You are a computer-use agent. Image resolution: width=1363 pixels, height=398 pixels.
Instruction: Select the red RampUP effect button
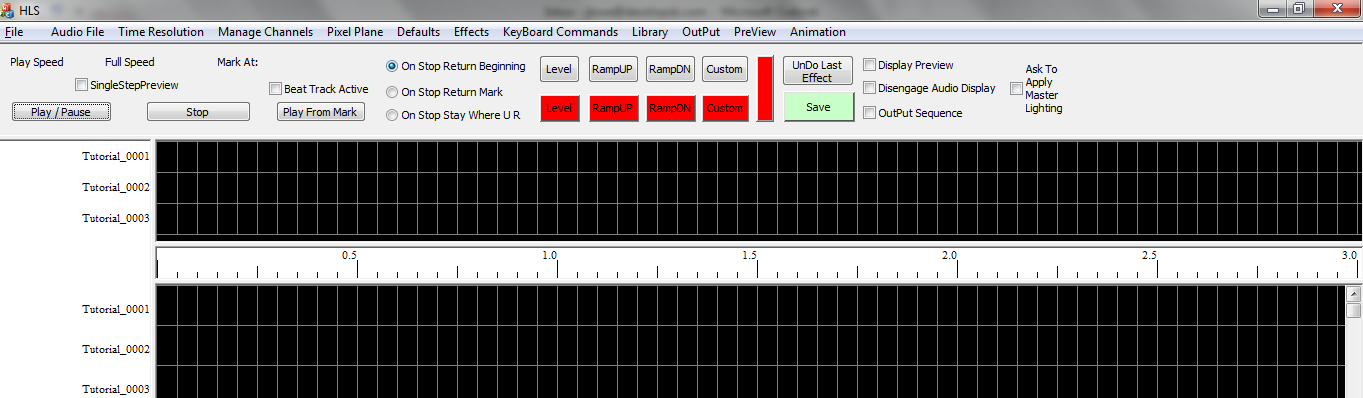pos(613,108)
